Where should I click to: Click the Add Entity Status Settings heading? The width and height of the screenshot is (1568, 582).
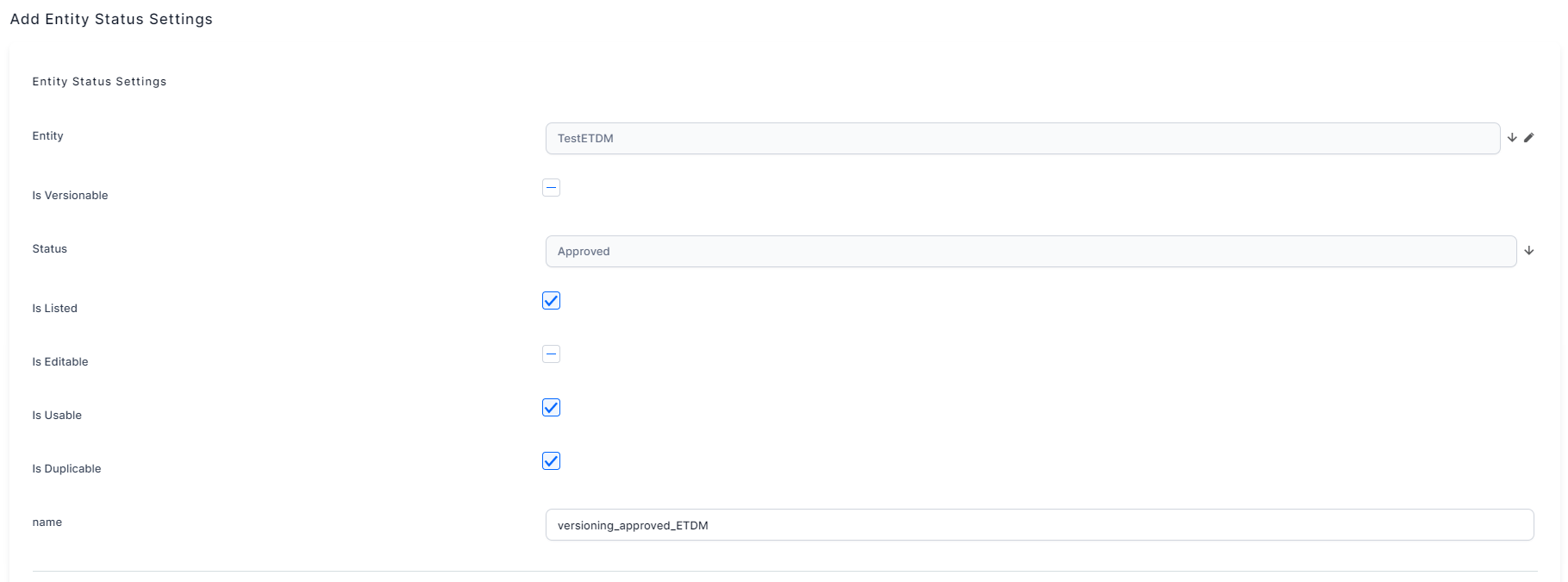click(x=111, y=19)
